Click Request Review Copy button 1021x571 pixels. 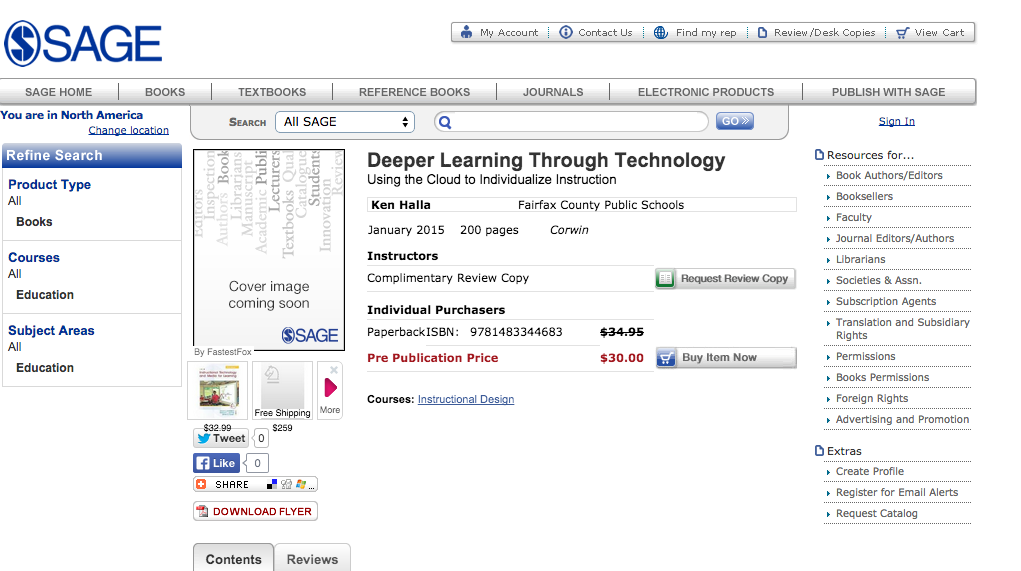pyautogui.click(x=725, y=279)
